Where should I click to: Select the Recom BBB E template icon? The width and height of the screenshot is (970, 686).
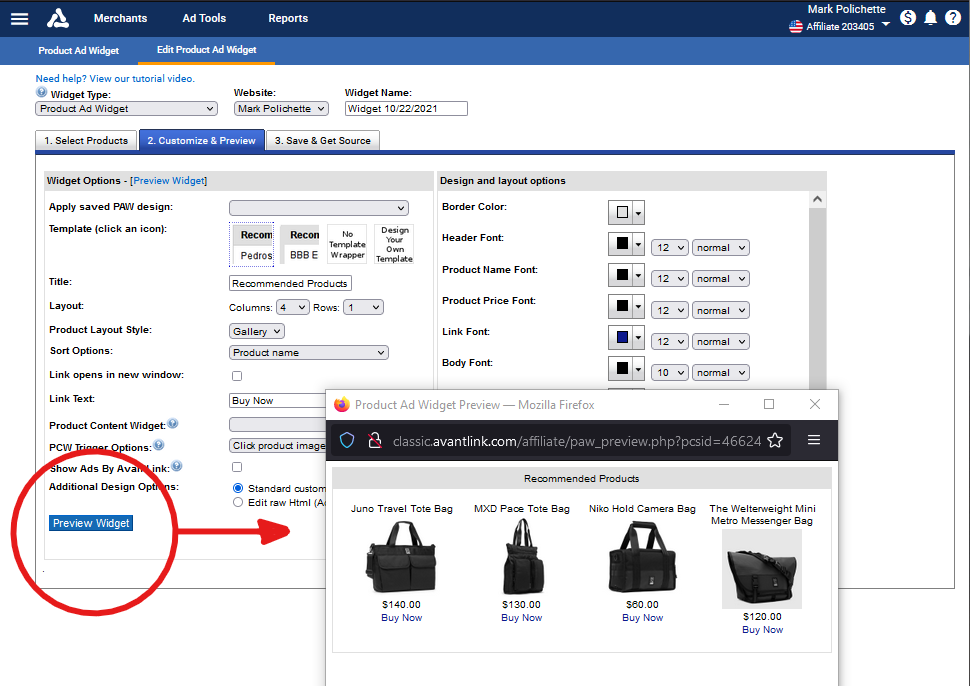coord(300,244)
